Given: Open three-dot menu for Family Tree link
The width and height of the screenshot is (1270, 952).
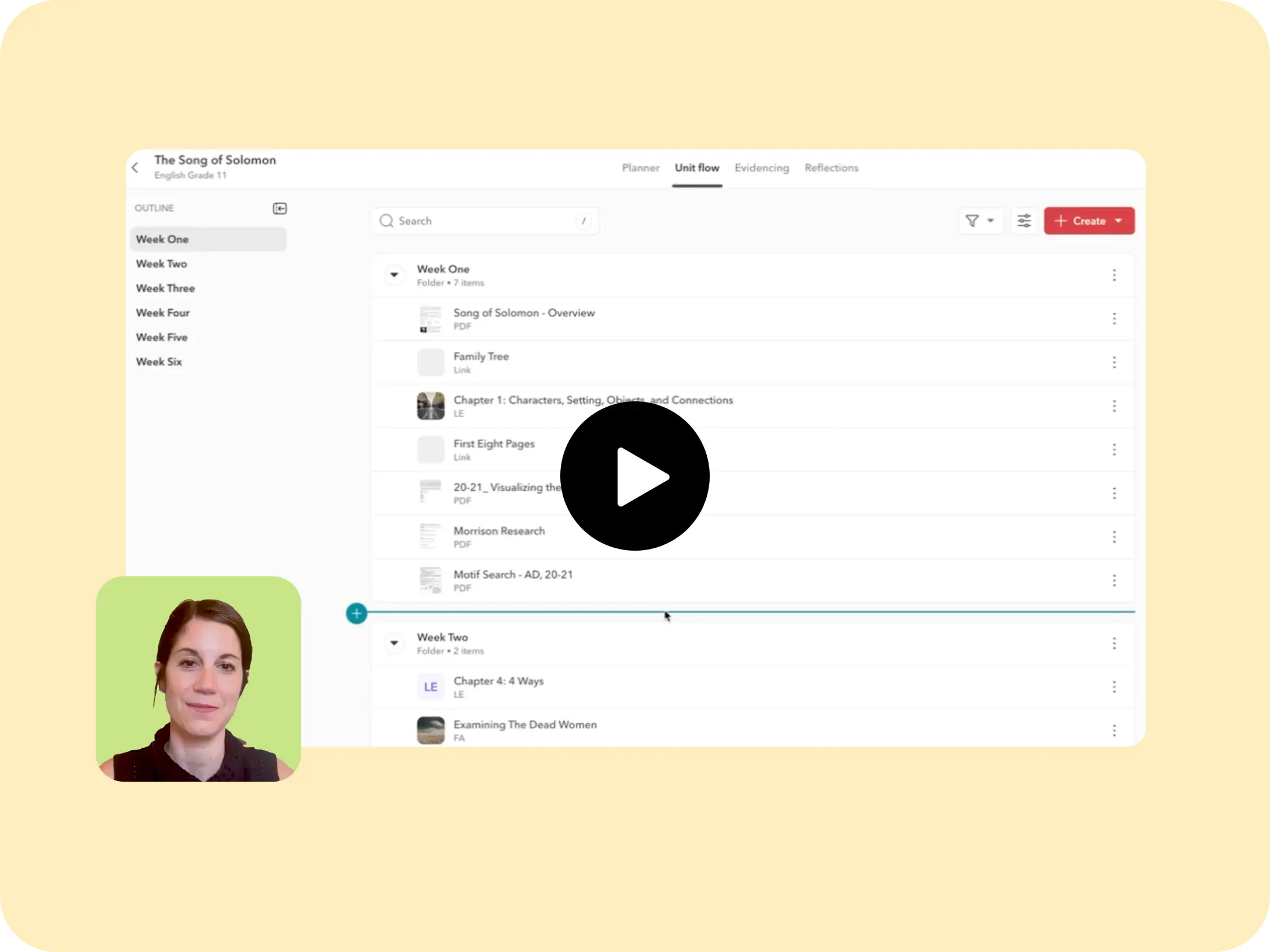Looking at the screenshot, I should pyautogui.click(x=1114, y=362).
